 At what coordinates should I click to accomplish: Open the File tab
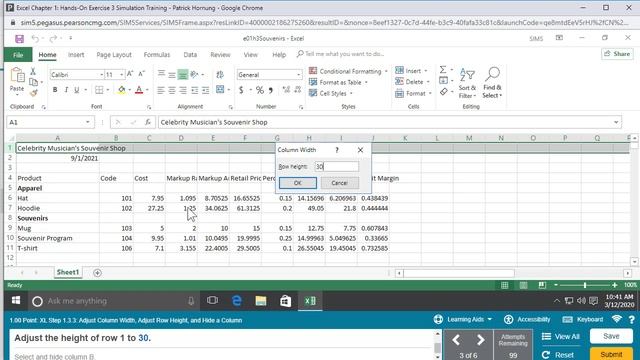(18, 55)
